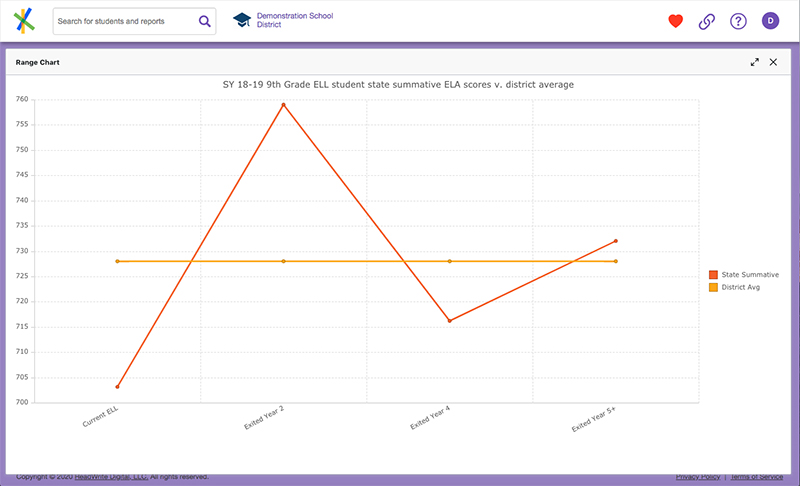Type in the students and reports search field
This screenshot has width=800, height=486.
[x=125, y=21]
